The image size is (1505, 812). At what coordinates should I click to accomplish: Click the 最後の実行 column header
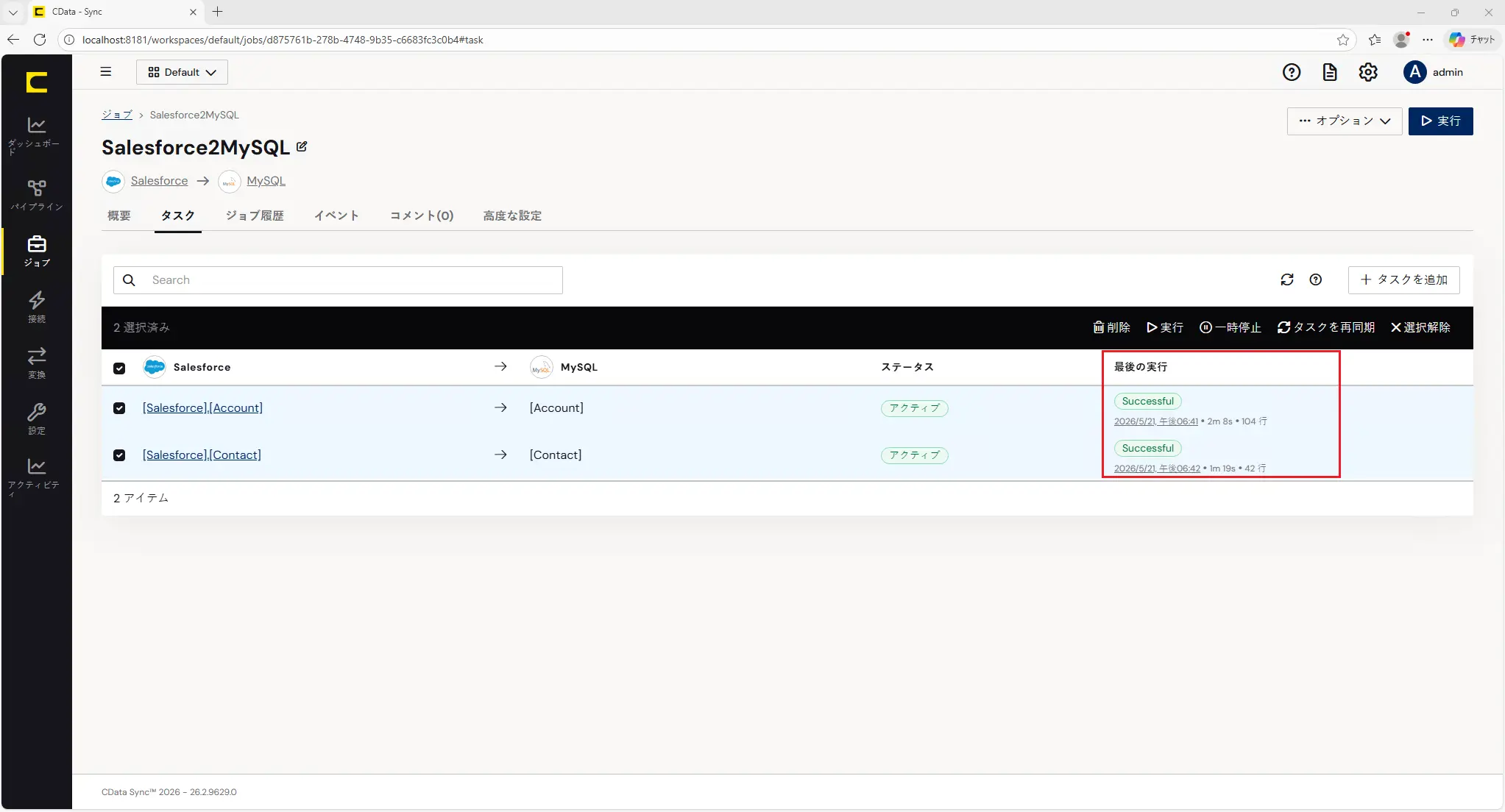pyautogui.click(x=1141, y=367)
